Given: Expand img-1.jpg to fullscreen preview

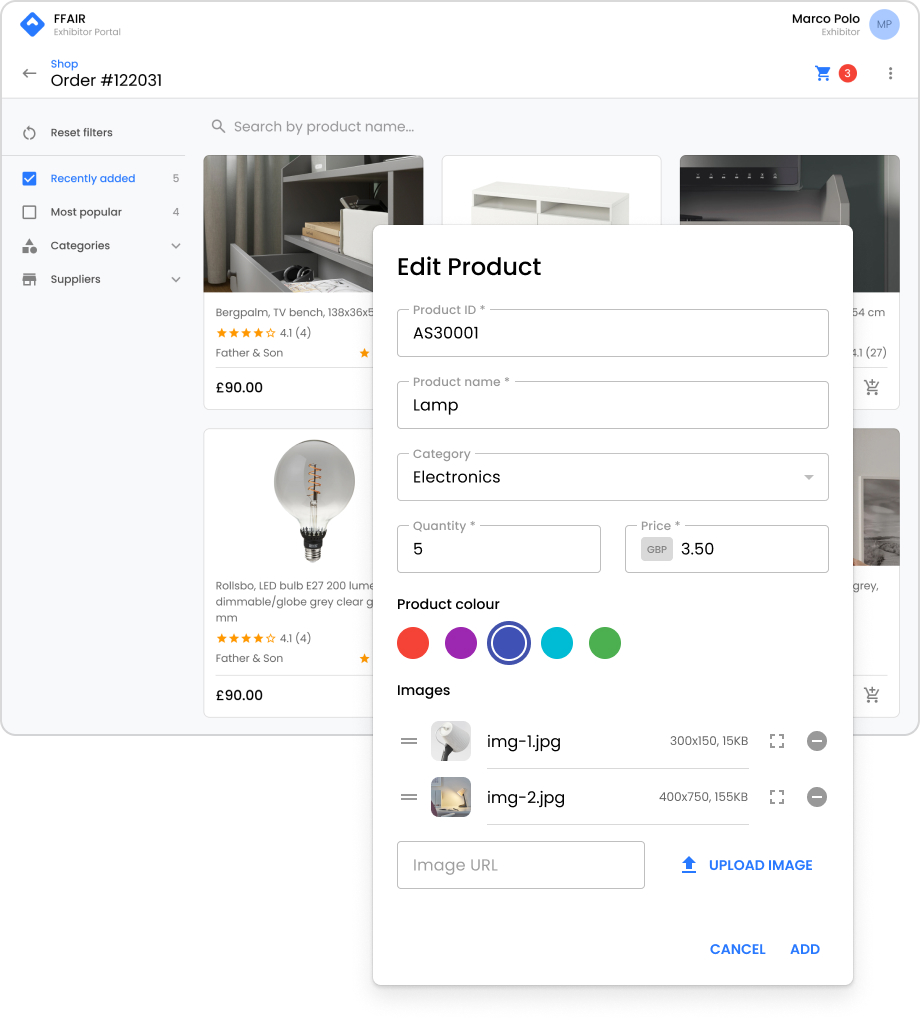Looking at the screenshot, I should 777,741.
